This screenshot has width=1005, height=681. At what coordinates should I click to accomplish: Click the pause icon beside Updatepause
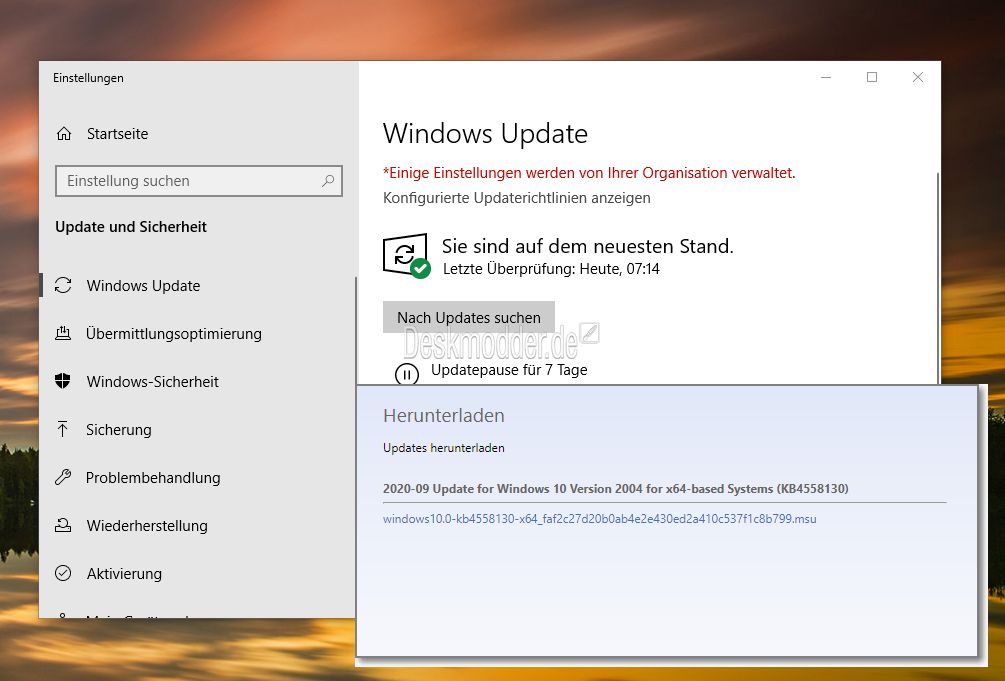[x=406, y=373]
